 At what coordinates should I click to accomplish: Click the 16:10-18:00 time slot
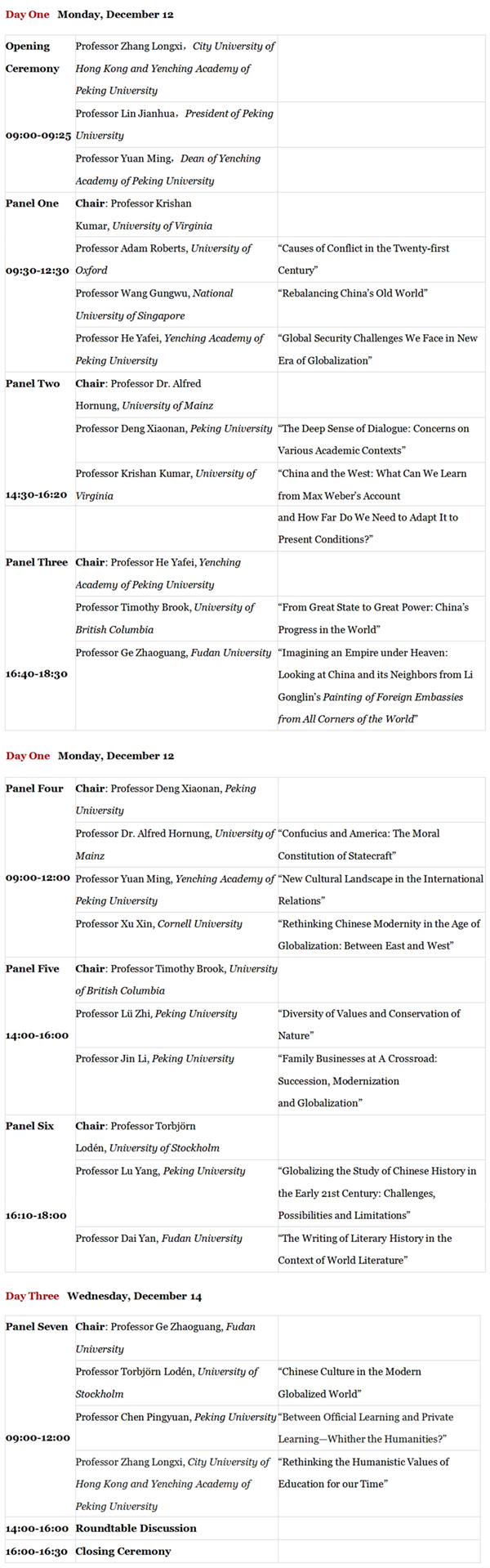(37, 1215)
